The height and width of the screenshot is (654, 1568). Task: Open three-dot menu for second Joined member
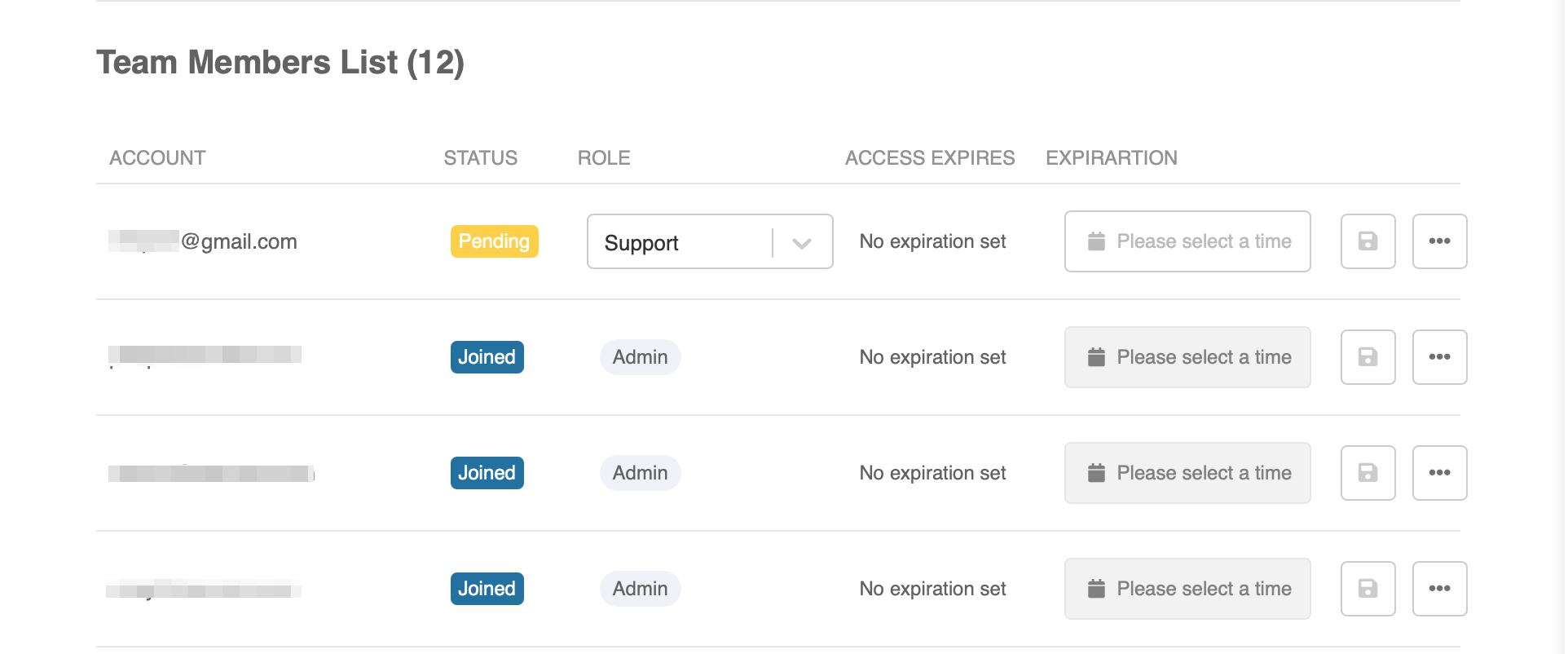tap(1438, 473)
